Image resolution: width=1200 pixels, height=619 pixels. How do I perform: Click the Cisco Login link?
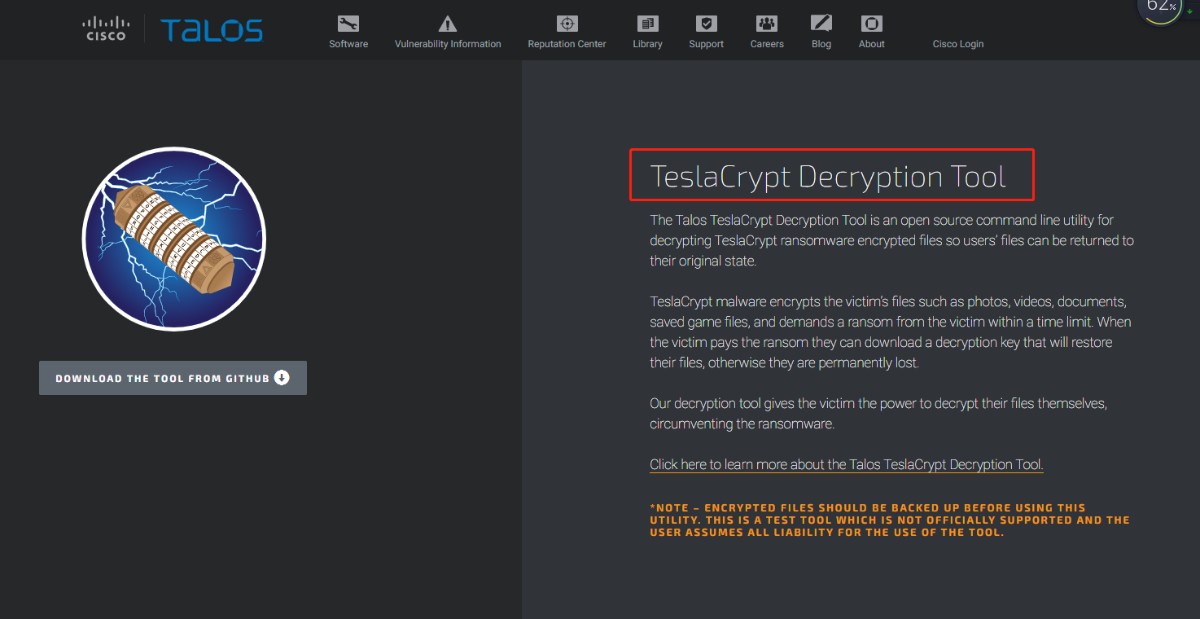(x=958, y=44)
